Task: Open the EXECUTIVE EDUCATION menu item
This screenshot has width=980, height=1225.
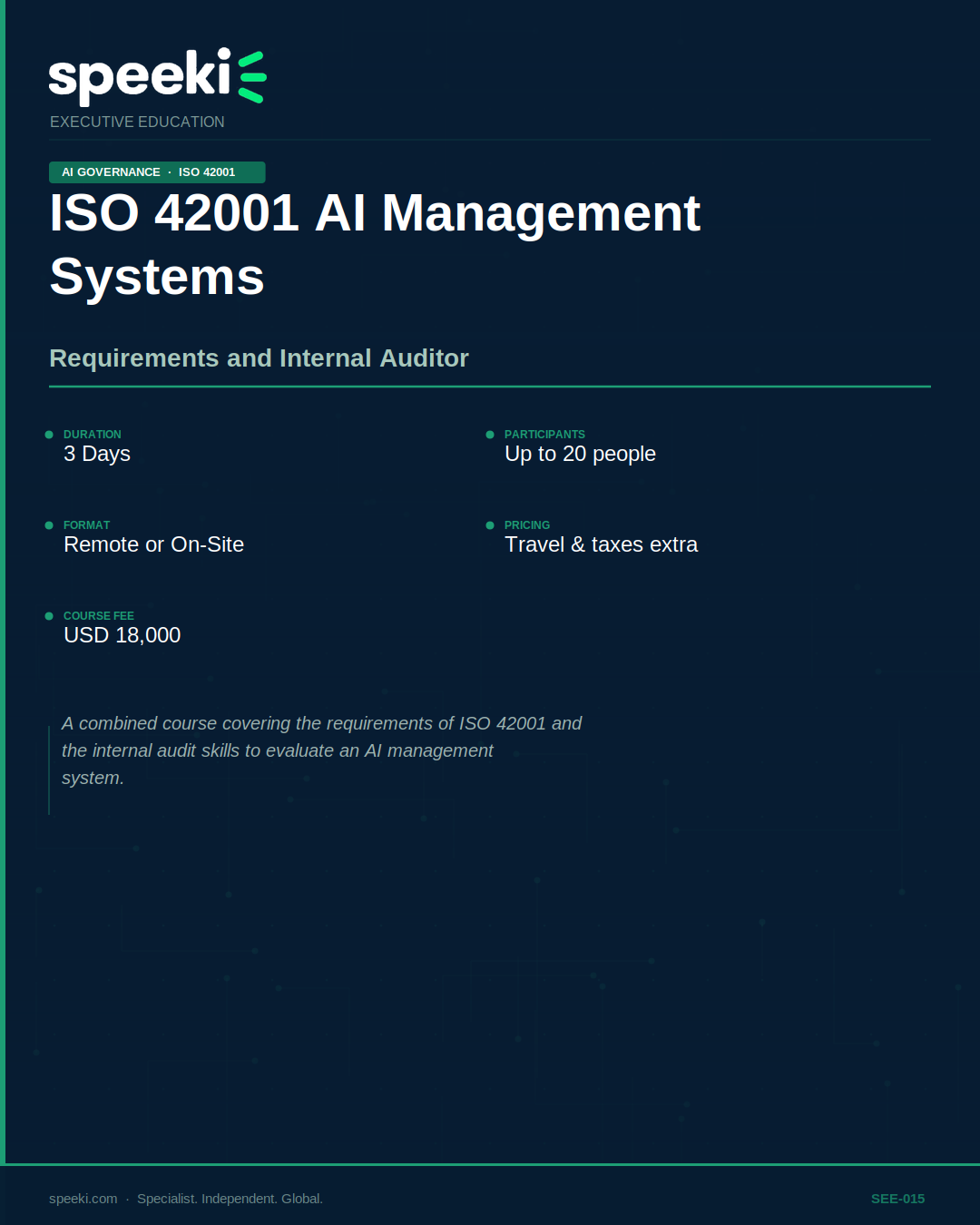Action: click(137, 122)
